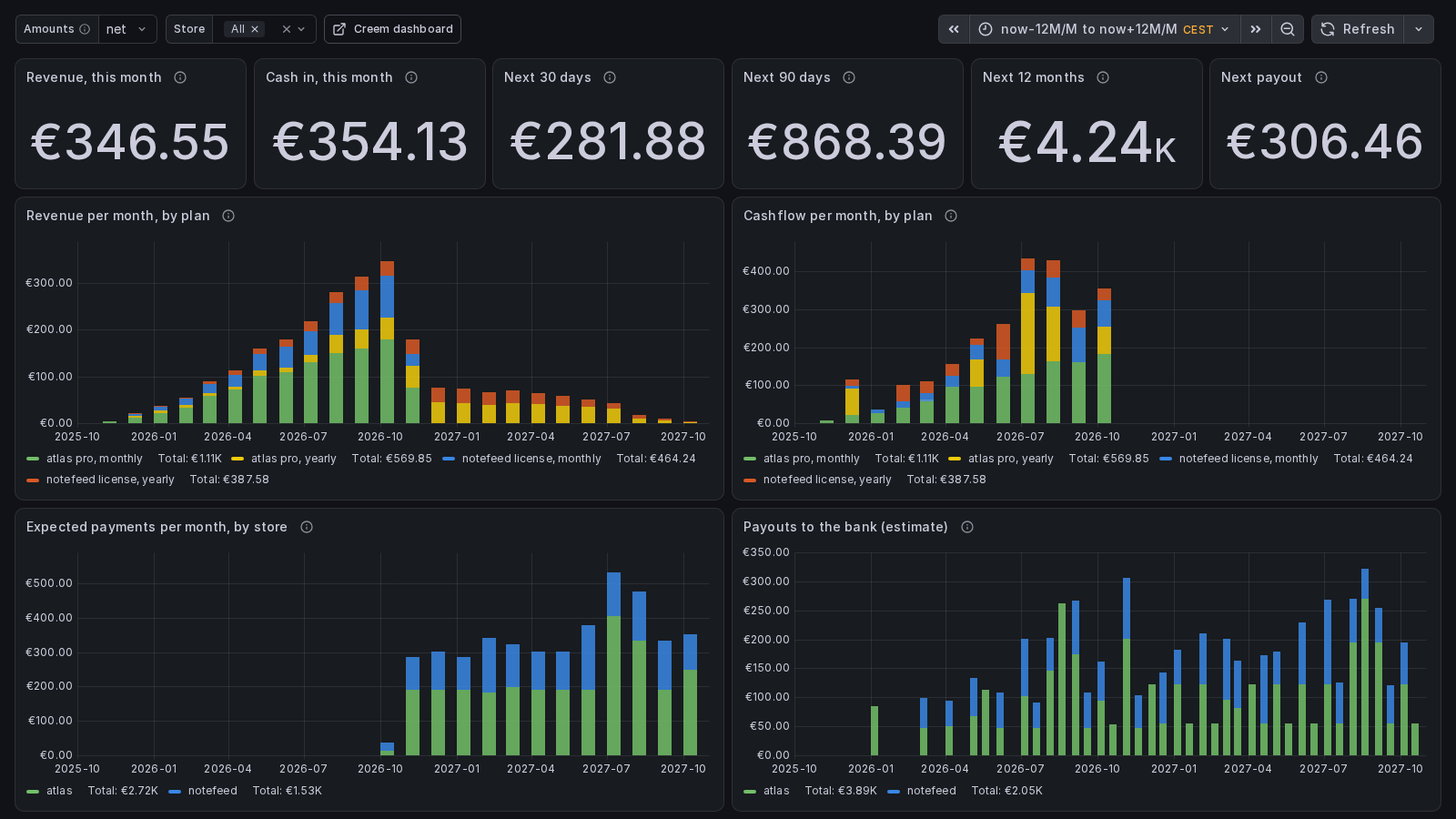Shift time range backwards
The image size is (1456, 819).
pos(954,29)
